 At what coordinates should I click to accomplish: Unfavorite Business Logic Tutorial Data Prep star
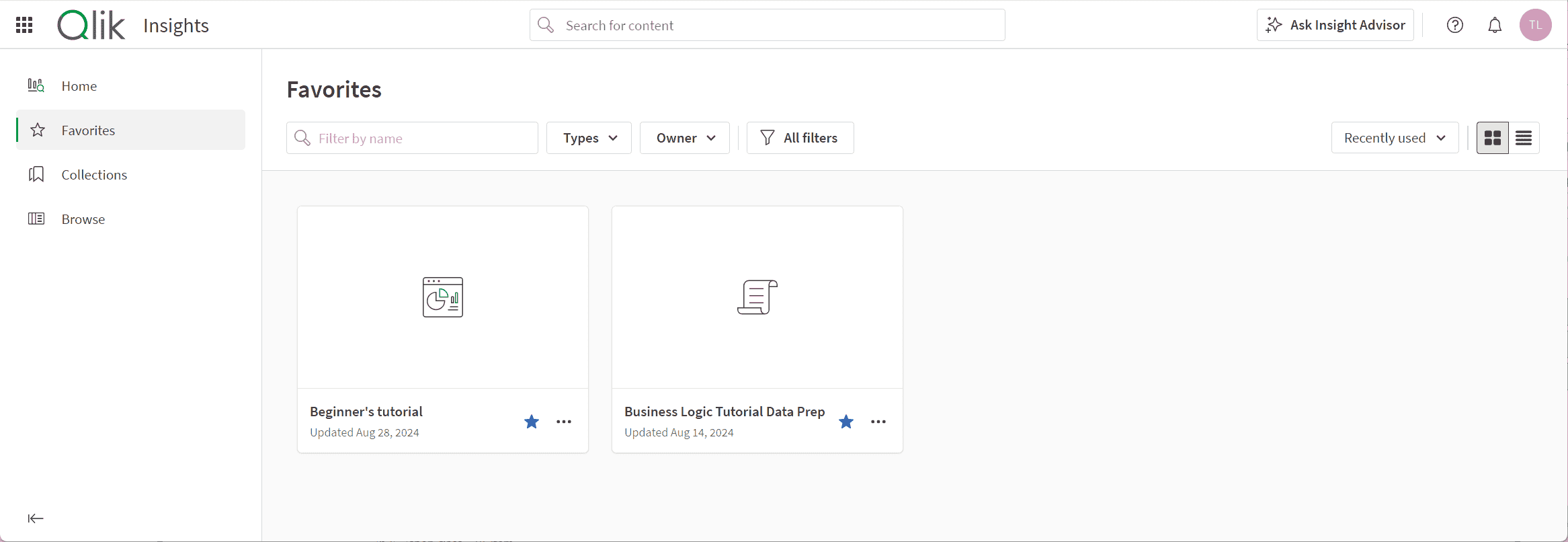[x=845, y=422]
